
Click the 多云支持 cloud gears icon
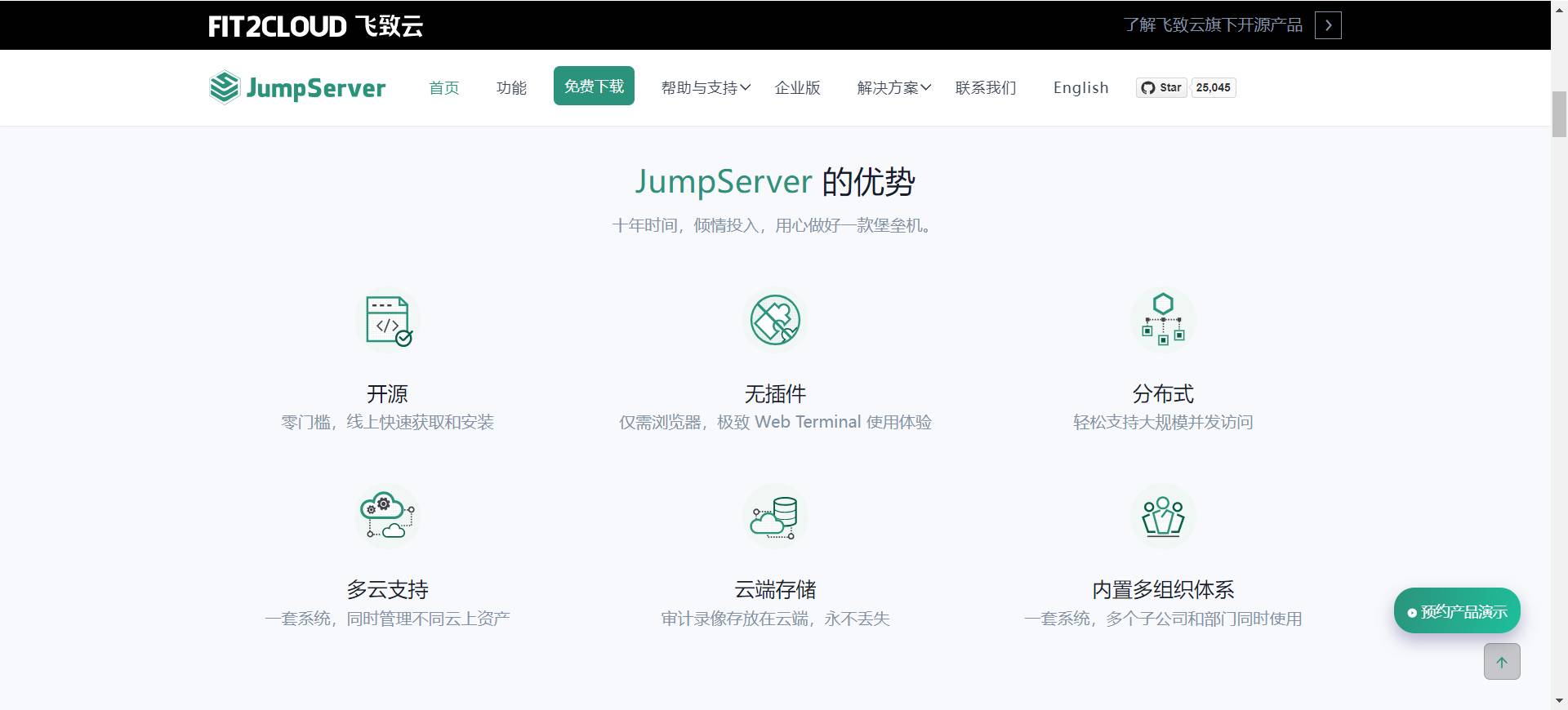[388, 516]
